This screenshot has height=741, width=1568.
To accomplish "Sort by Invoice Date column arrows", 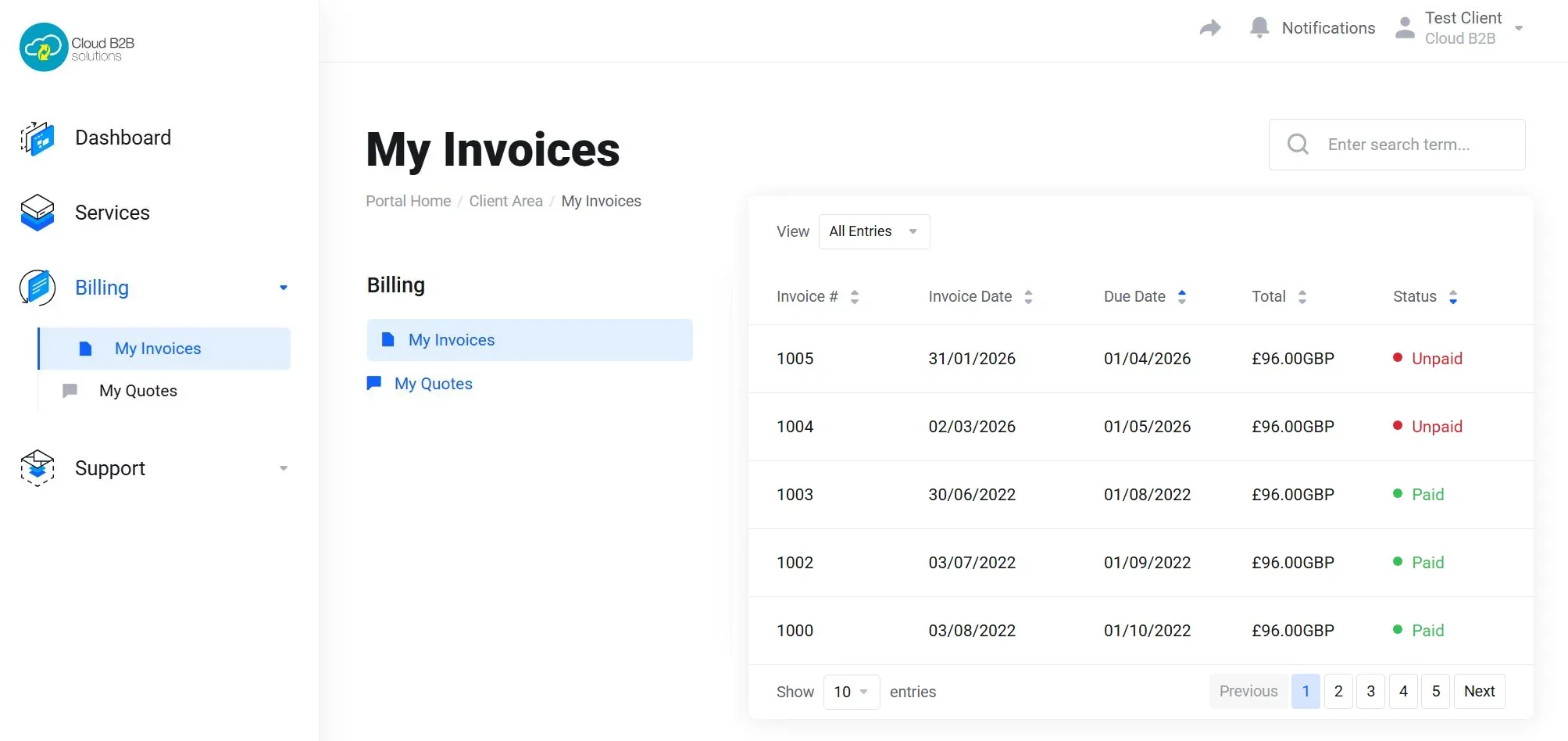I will tap(1028, 297).
